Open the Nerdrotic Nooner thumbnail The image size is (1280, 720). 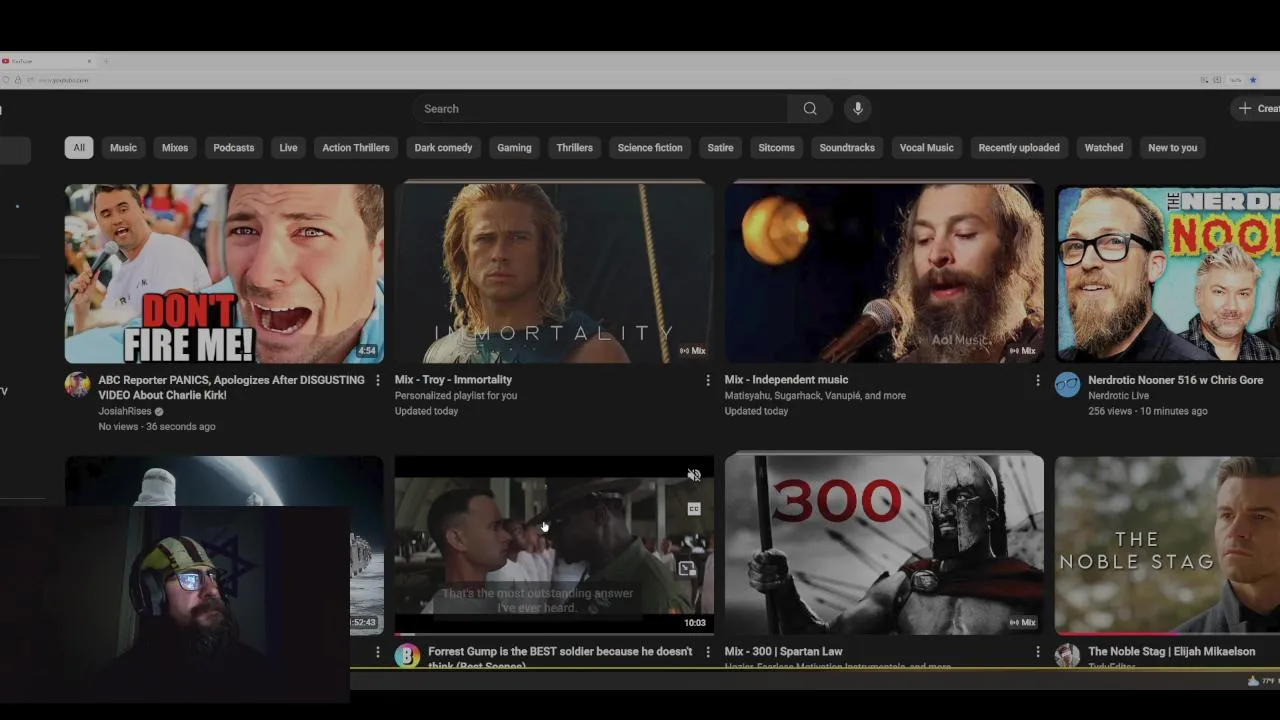[x=1167, y=273]
